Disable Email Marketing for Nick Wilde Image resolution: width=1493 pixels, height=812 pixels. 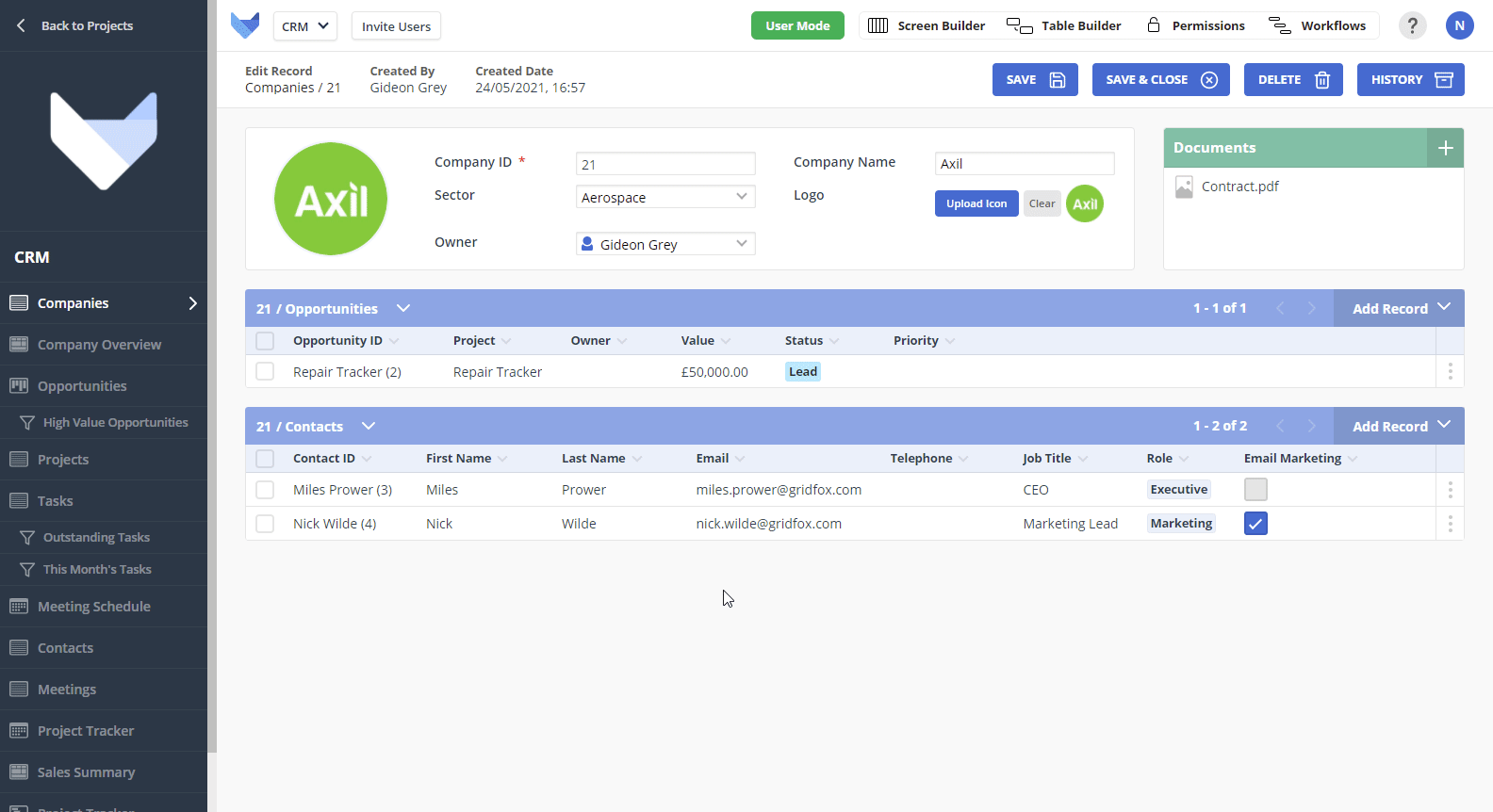pyautogui.click(x=1255, y=523)
